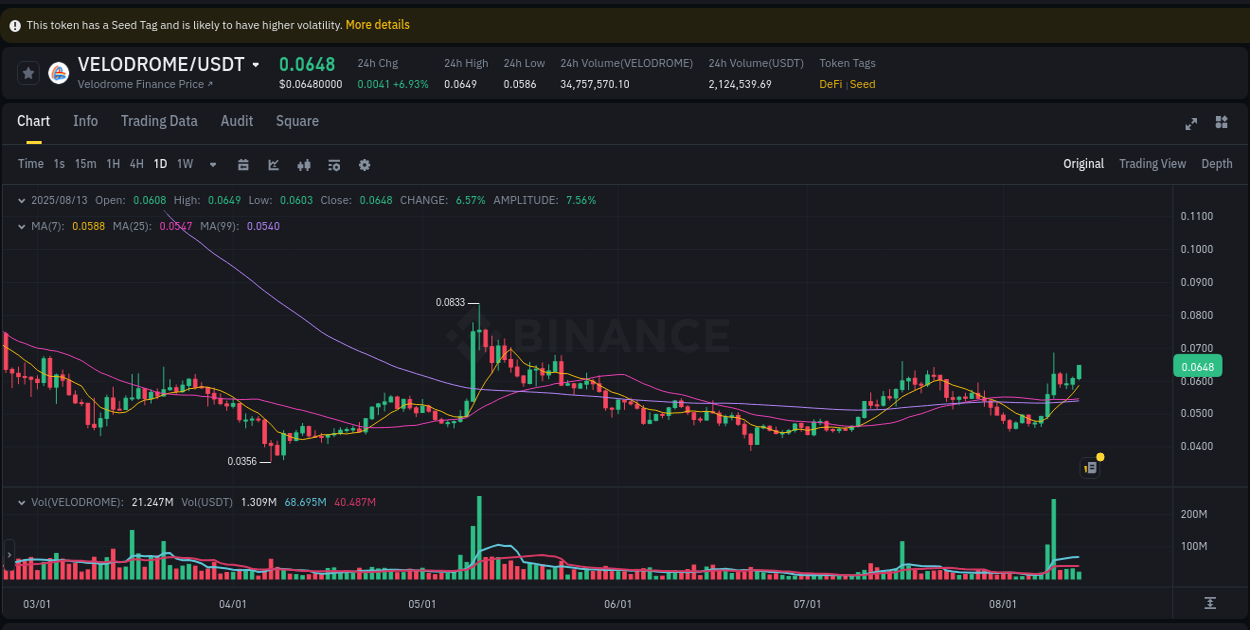This screenshot has height=630, width=1250.
Task: Click the More details link
Action: coord(377,24)
